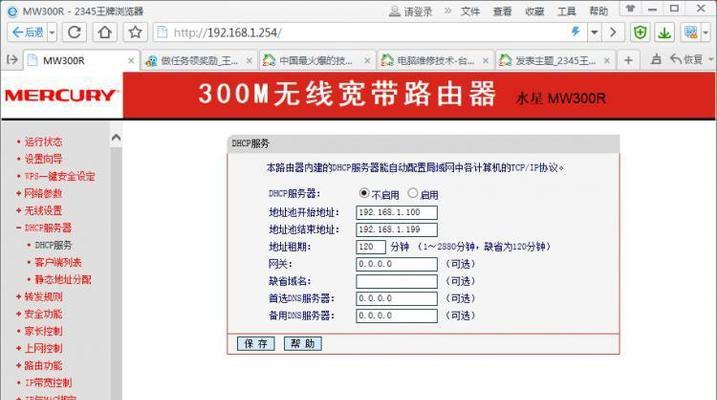Open the 帮助 menu

(x=598, y=11)
